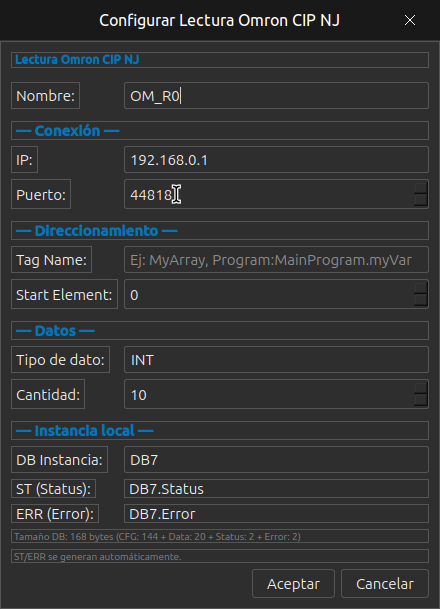Close the Configurar Lectura Omron dialog
This screenshot has width=440, height=609.
coord(410,20)
